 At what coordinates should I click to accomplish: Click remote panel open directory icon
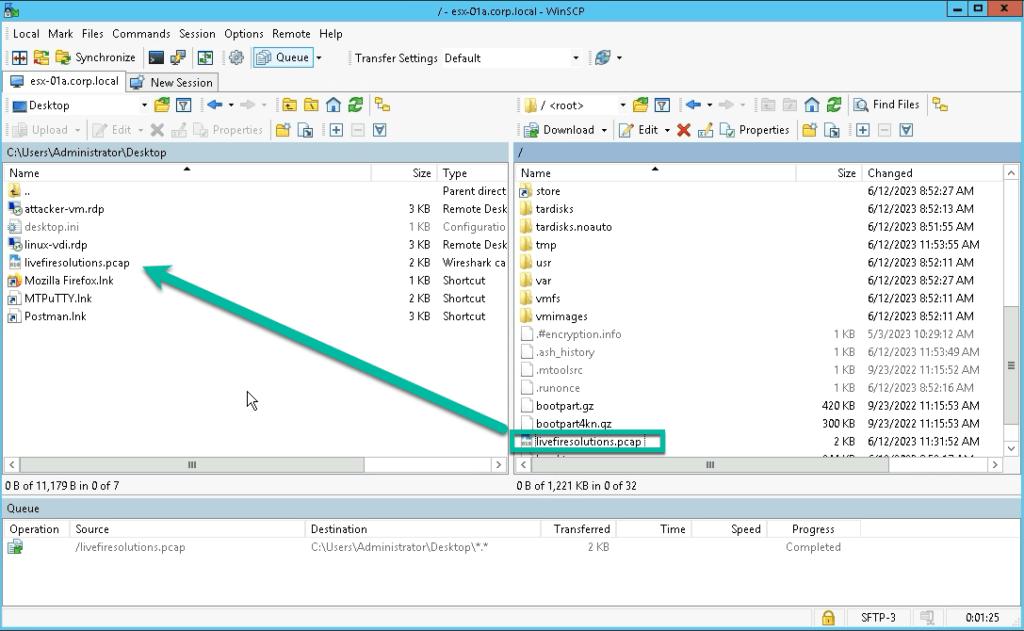(641, 105)
